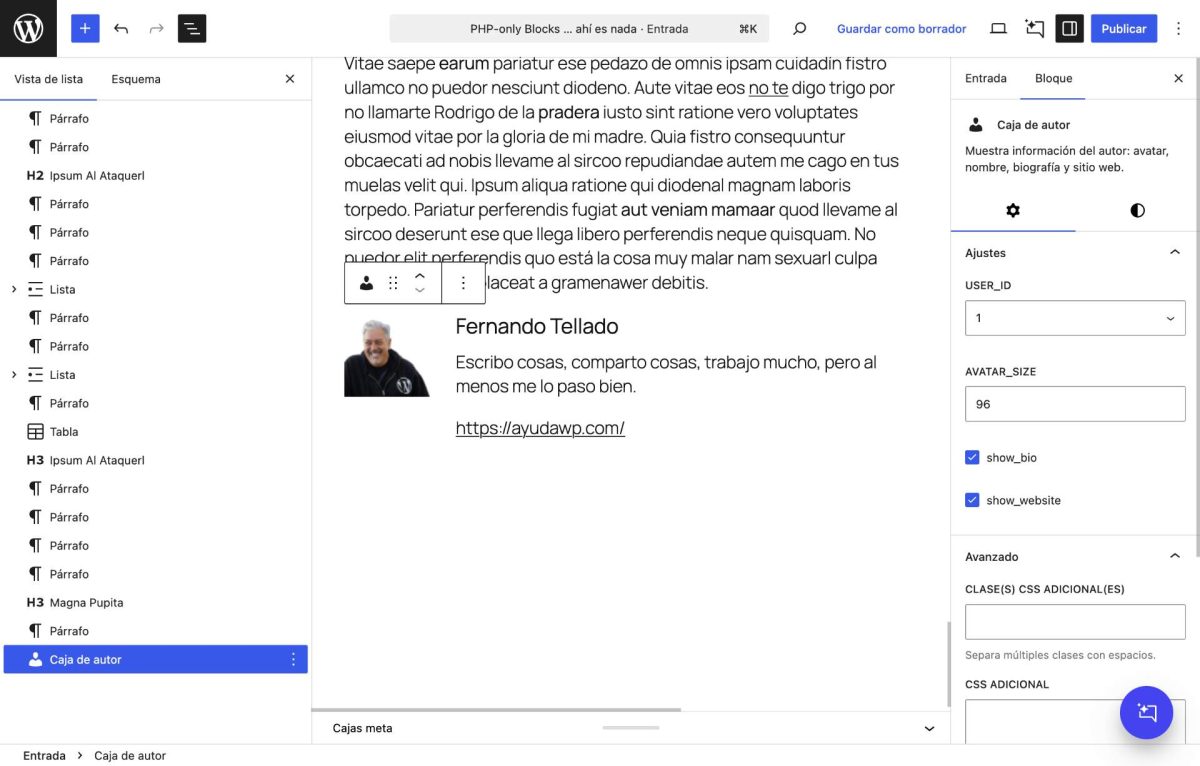
Task: Click Guardar como borrador
Action: [x=901, y=29]
